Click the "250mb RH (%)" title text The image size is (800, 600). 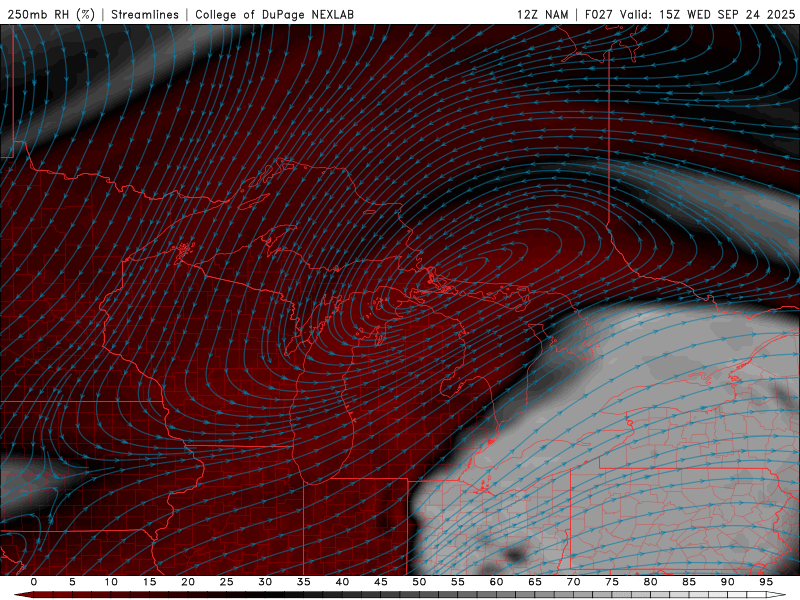click(52, 14)
